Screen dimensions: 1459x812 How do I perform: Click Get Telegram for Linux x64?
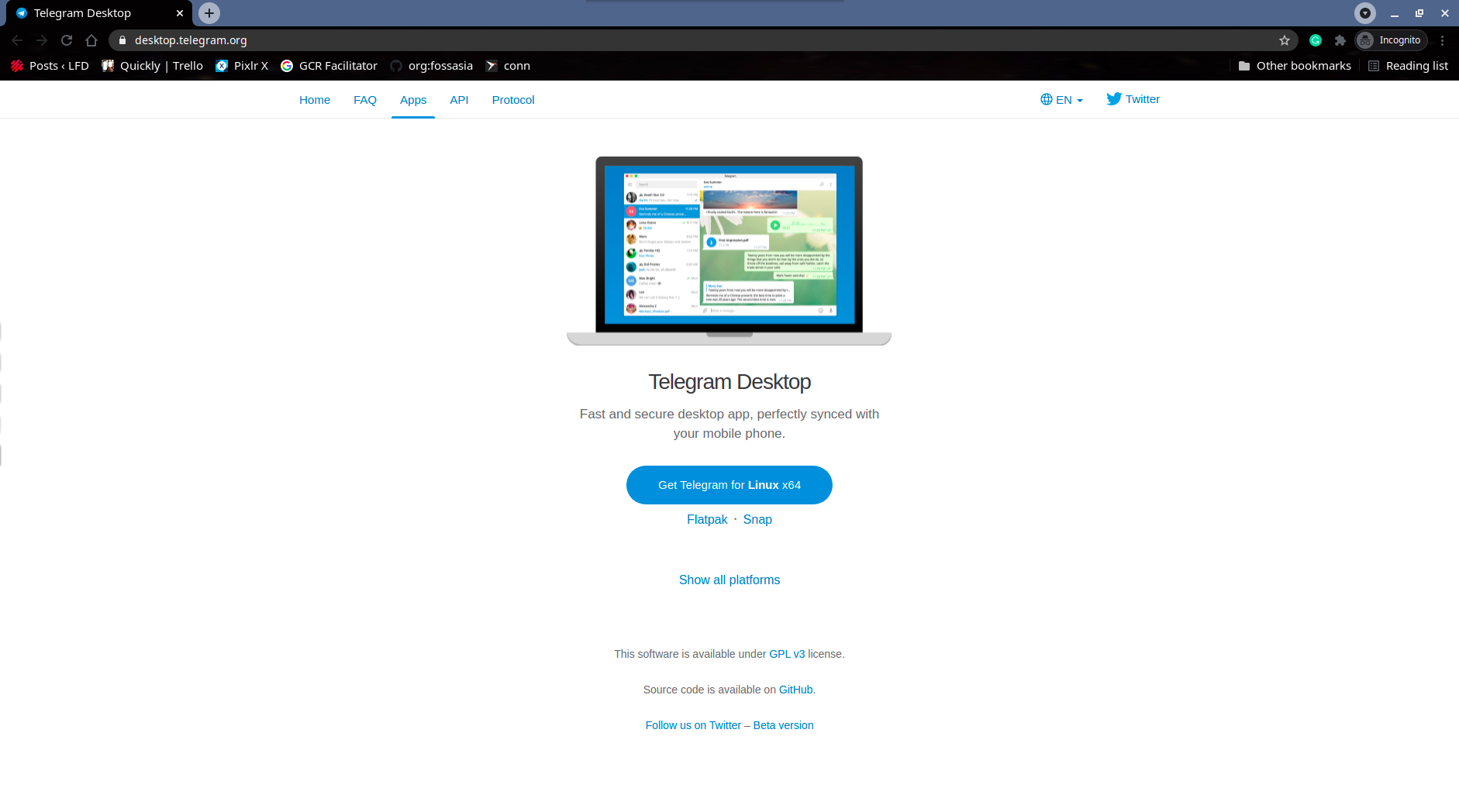pos(729,484)
